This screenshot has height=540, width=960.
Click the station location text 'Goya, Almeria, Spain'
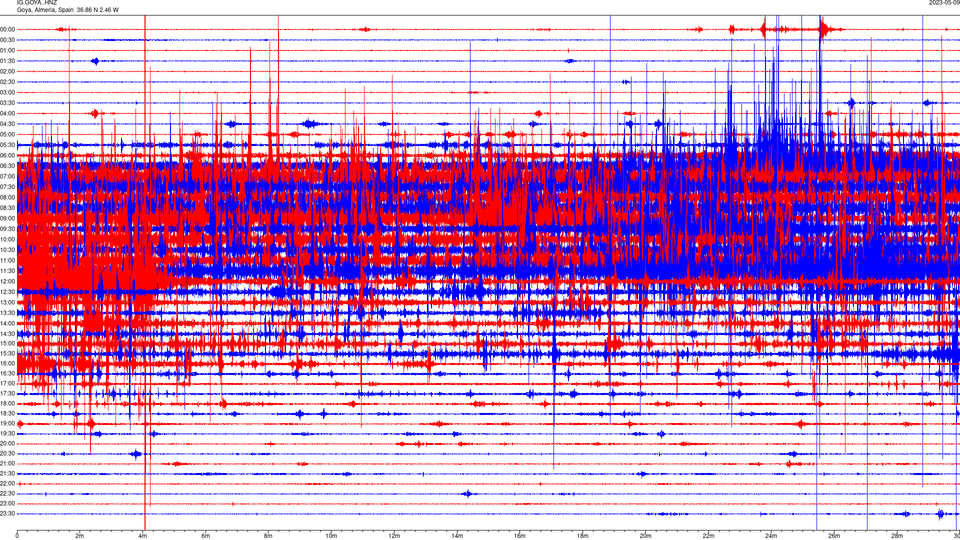tap(45, 10)
